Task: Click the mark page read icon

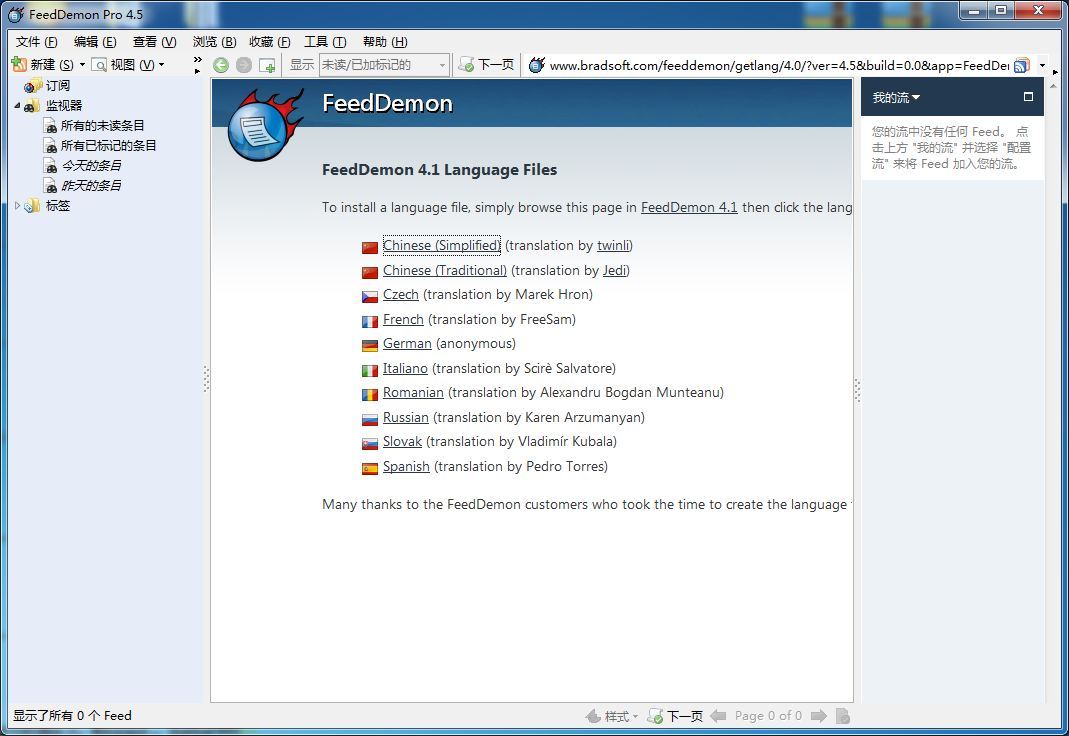Action: click(x=843, y=716)
